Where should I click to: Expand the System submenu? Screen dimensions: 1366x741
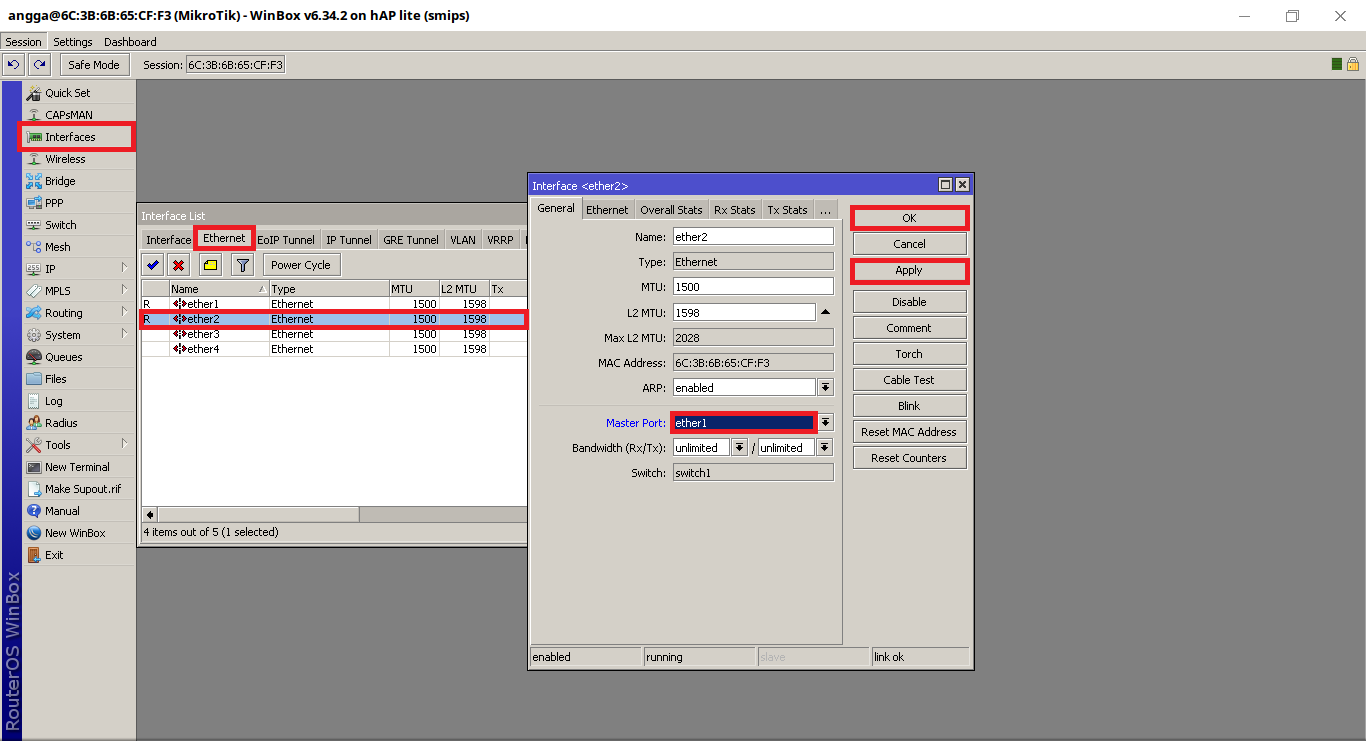coord(78,335)
